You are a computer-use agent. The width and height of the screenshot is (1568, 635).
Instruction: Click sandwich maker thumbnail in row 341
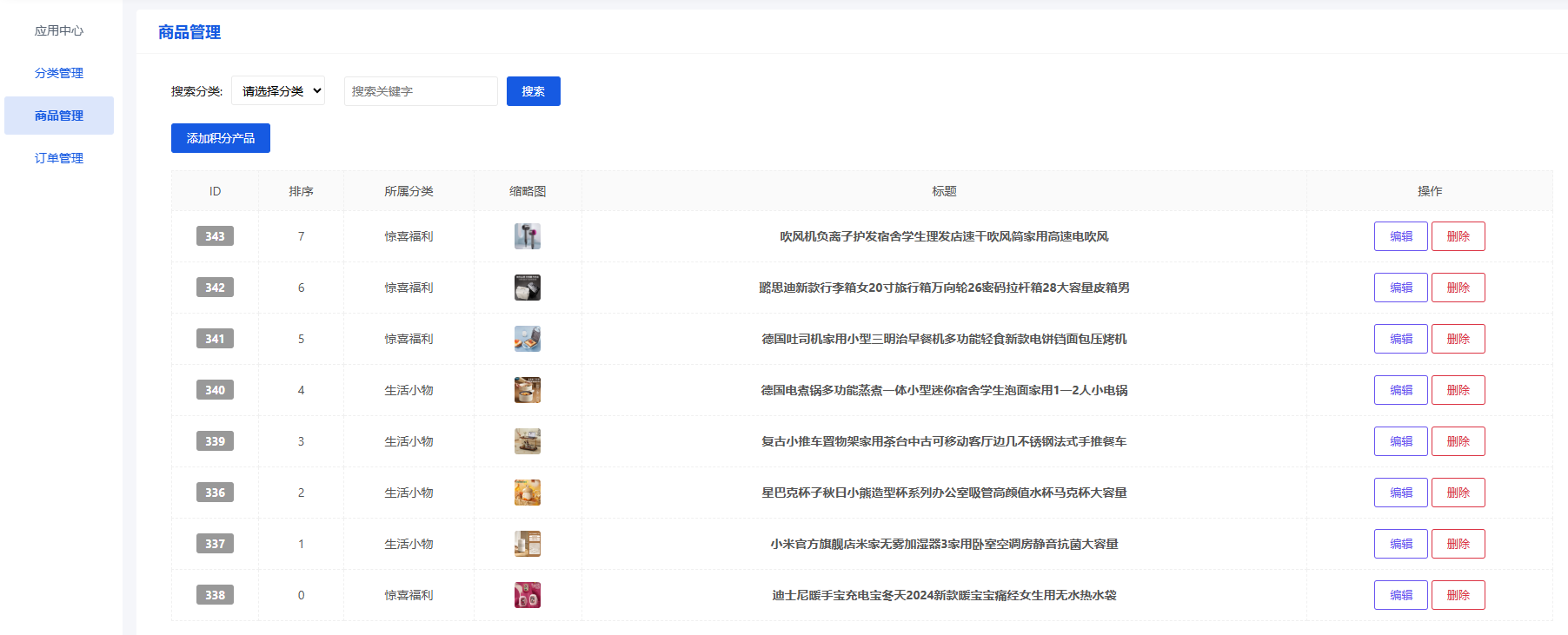pyautogui.click(x=528, y=339)
